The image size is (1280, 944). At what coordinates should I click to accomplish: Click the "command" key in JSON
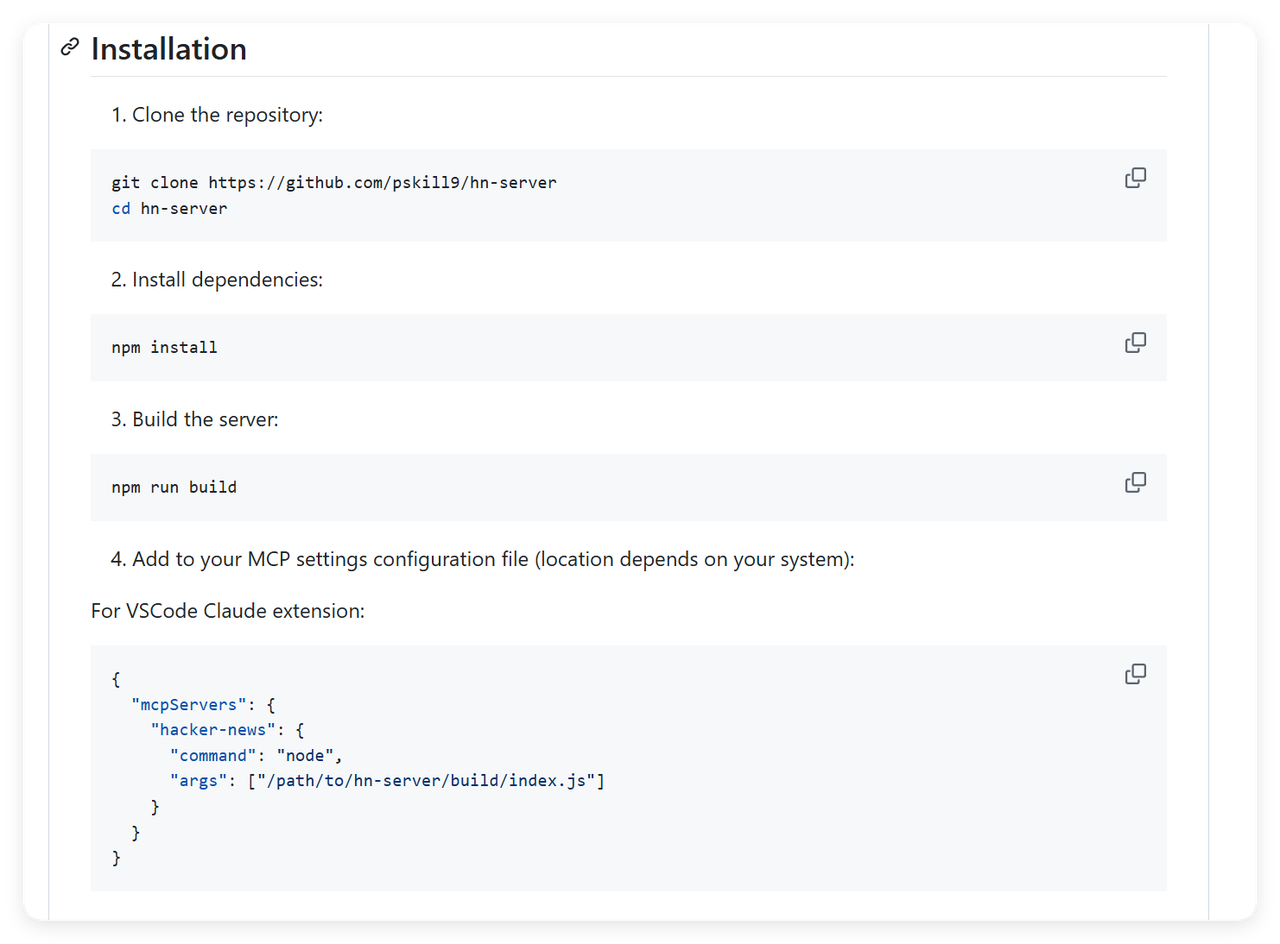click(213, 755)
